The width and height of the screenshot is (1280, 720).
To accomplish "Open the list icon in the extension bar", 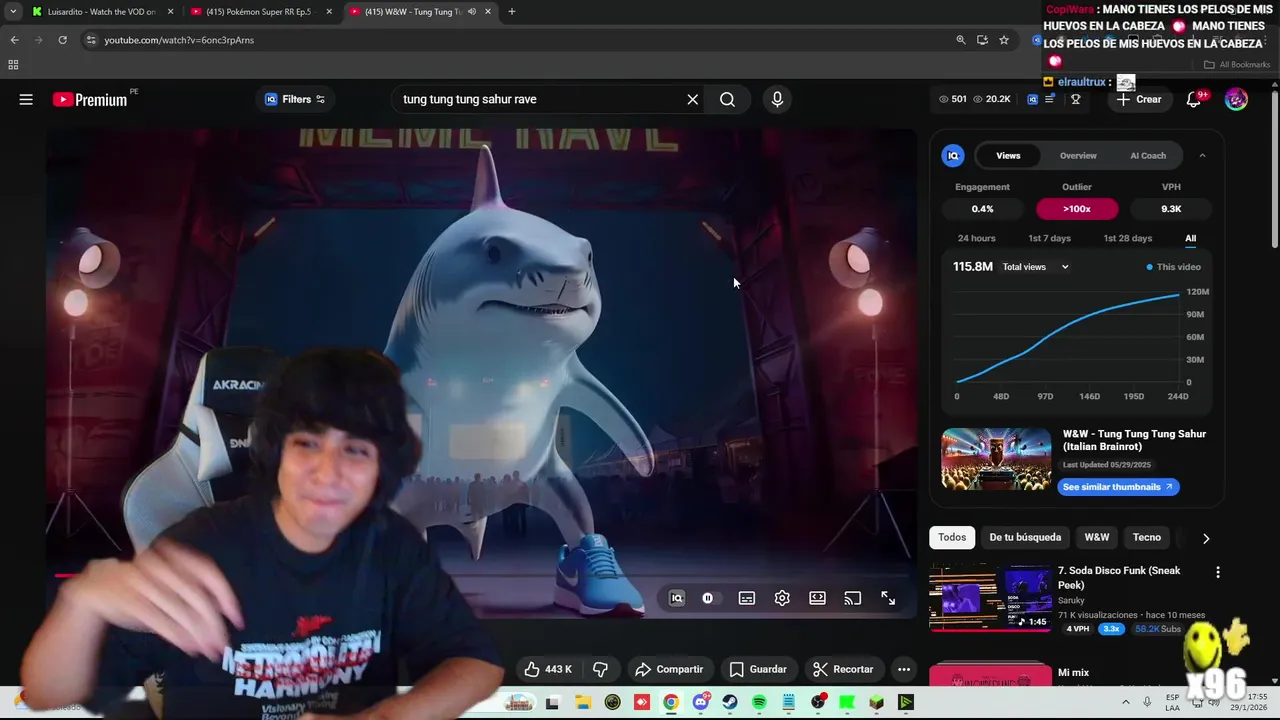I will tap(1050, 99).
